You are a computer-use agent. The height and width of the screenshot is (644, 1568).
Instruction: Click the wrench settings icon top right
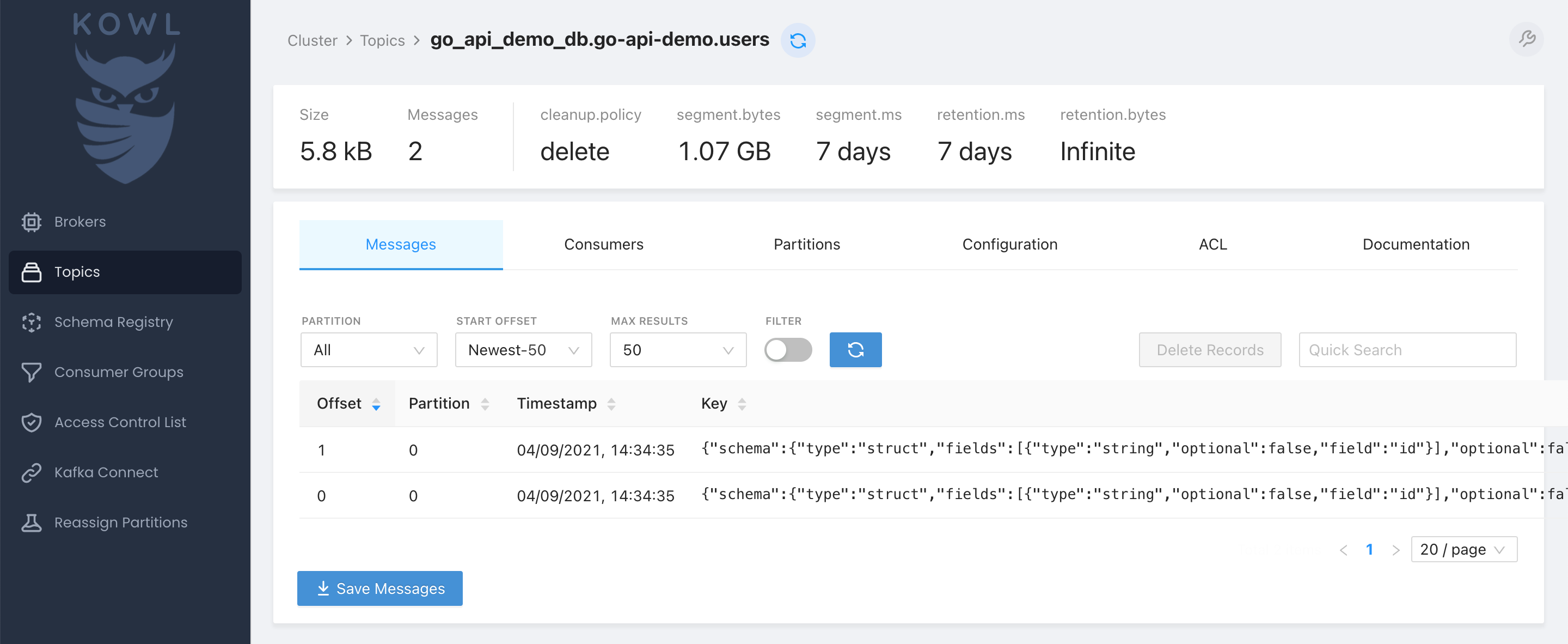(x=1526, y=40)
